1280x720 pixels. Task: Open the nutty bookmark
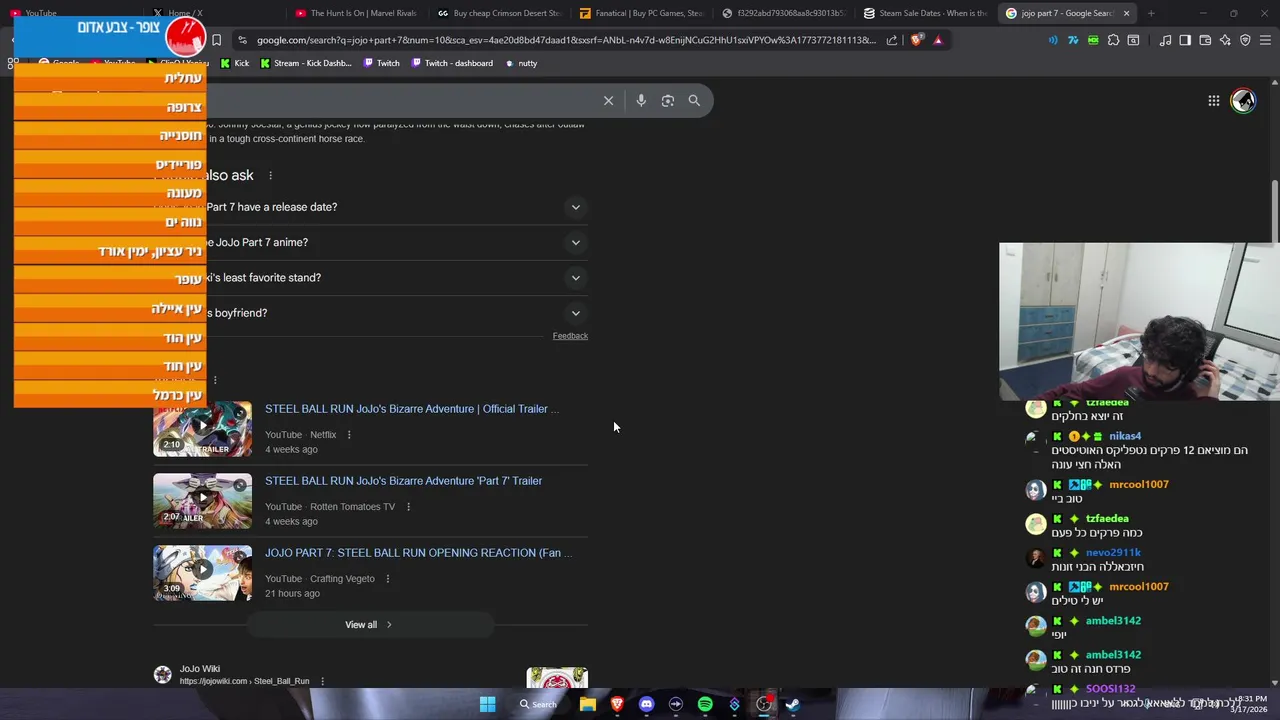click(x=521, y=63)
